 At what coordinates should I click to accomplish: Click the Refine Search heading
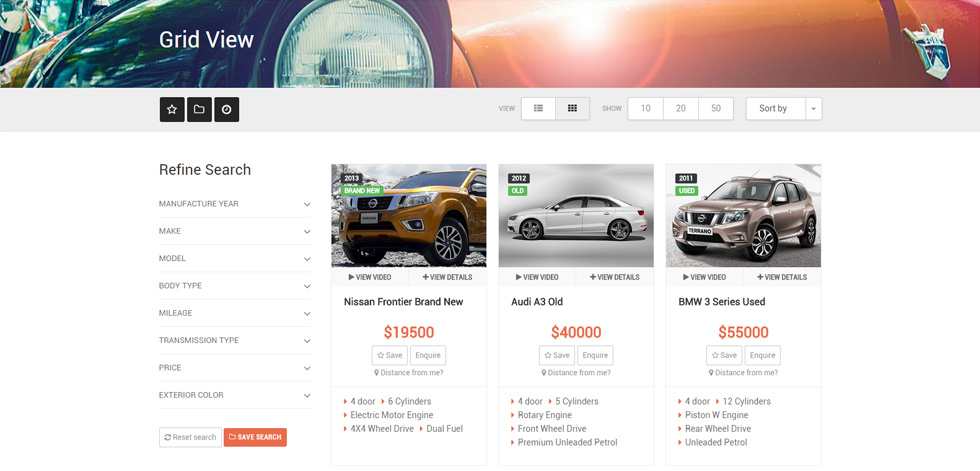pos(205,170)
